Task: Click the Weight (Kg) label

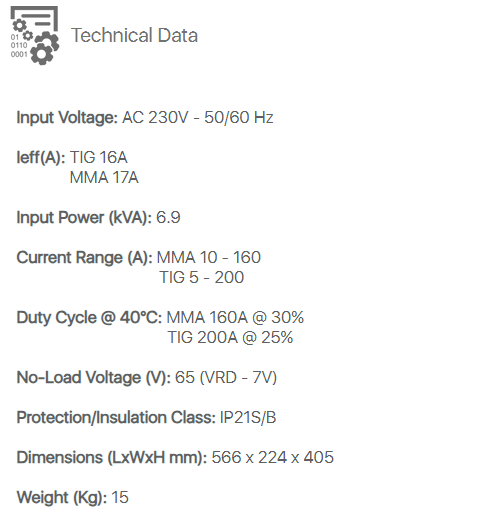Action: 62,498
